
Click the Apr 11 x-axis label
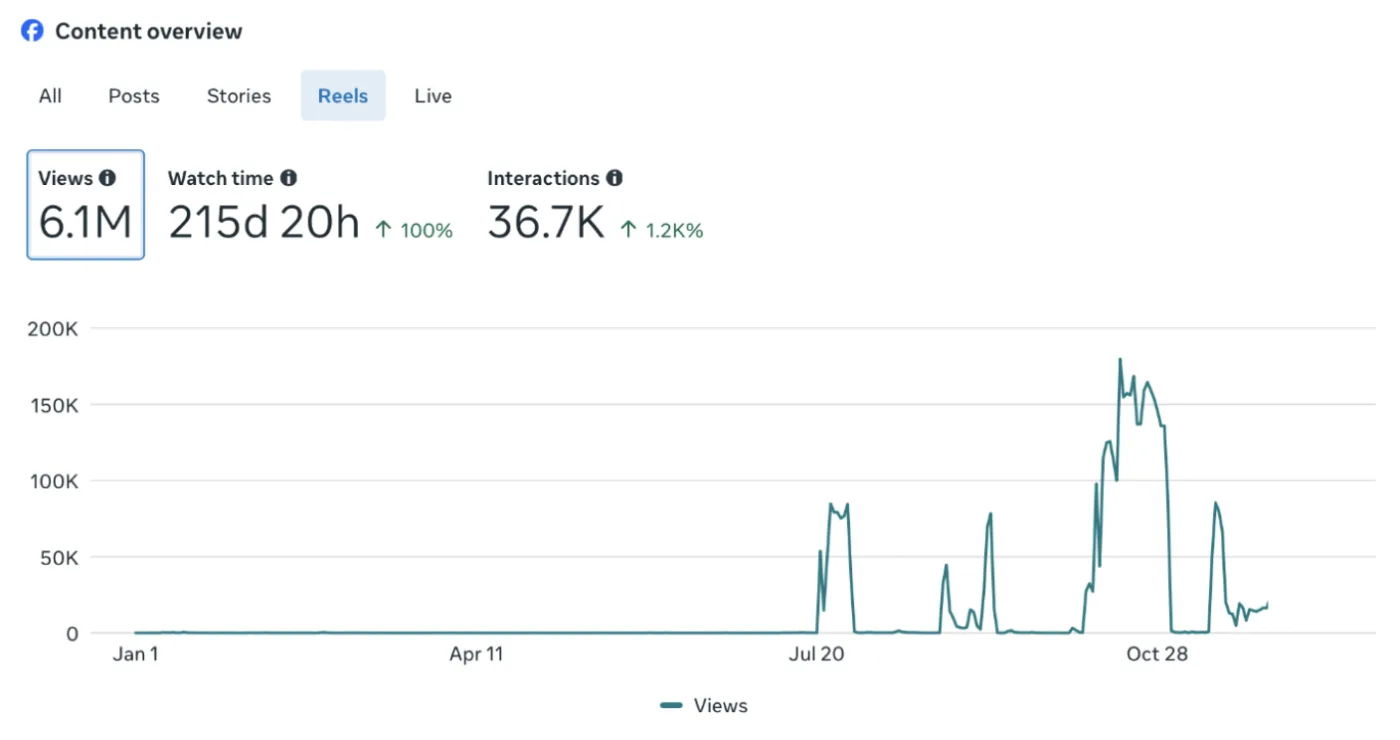(x=476, y=654)
